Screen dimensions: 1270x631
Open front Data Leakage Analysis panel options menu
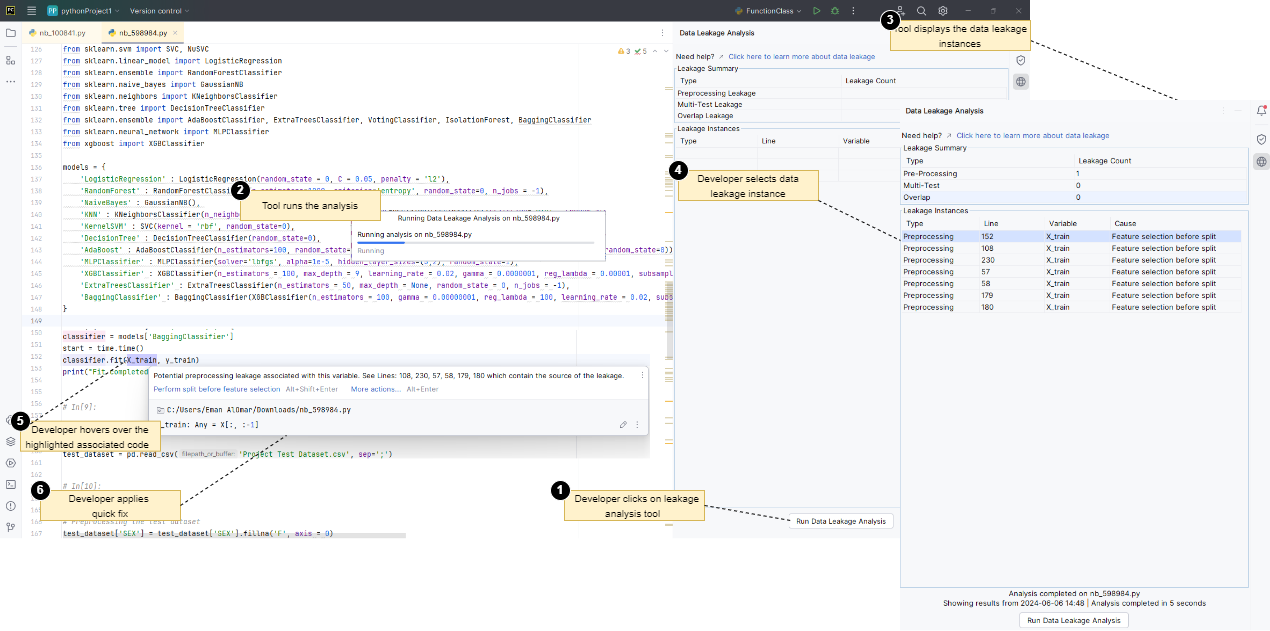(x=1222, y=110)
